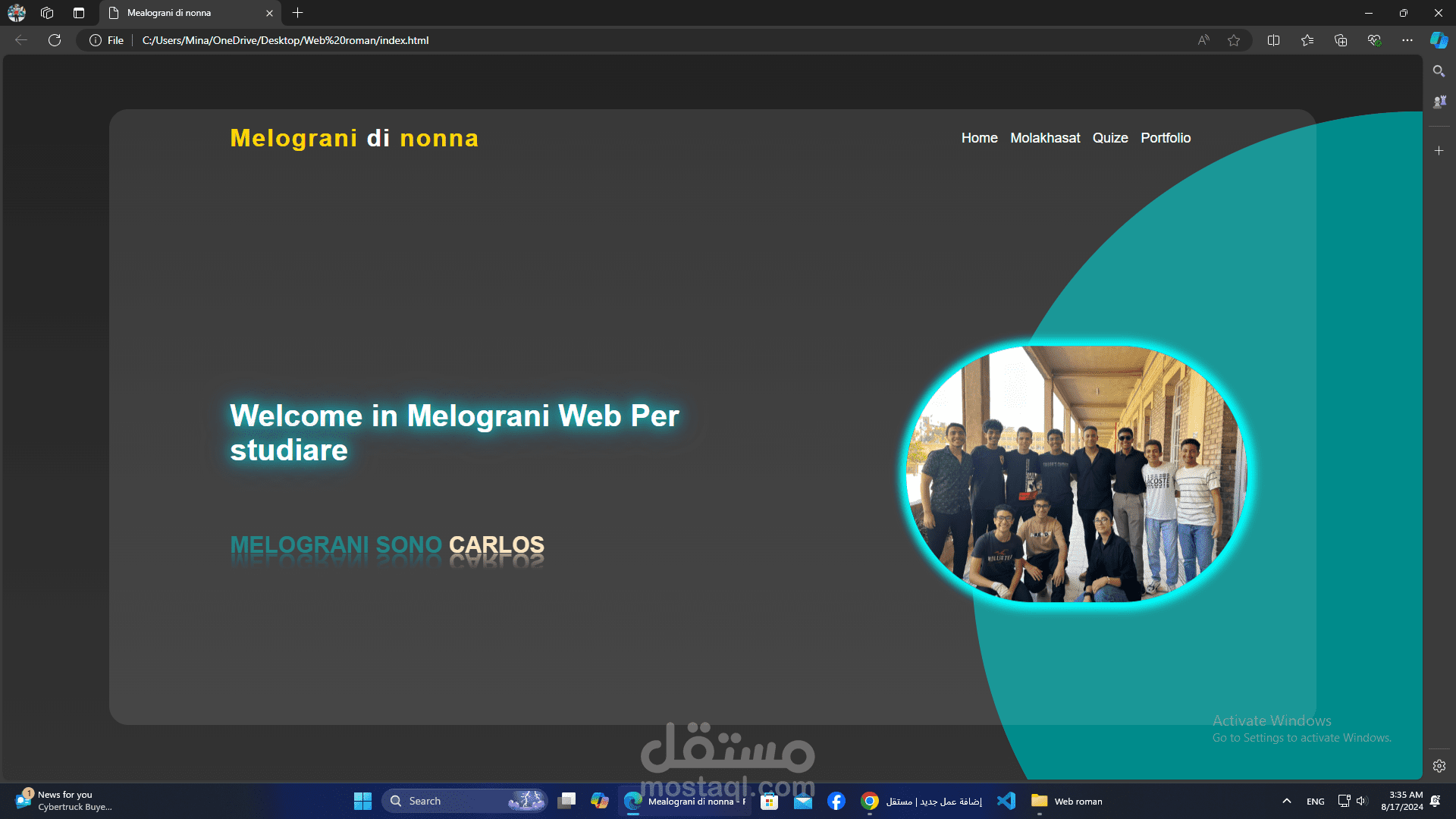
Task: Open notifications bell icon
Action: coord(1436,801)
